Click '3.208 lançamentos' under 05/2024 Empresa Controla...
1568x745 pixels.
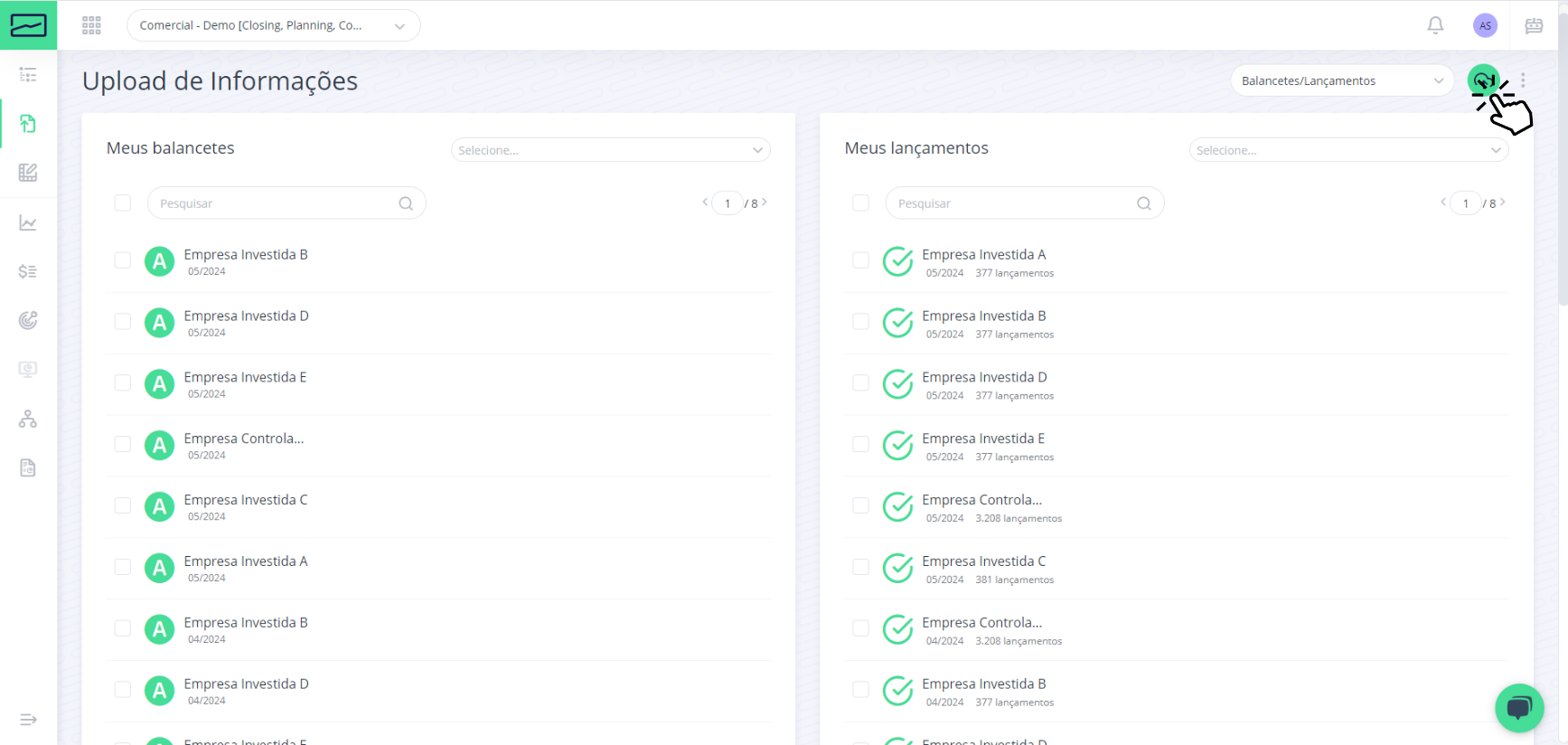point(1019,518)
